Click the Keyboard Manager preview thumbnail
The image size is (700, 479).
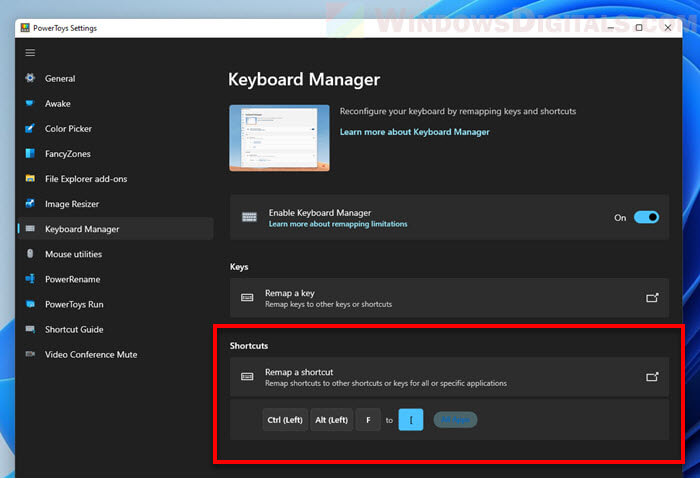(x=279, y=138)
